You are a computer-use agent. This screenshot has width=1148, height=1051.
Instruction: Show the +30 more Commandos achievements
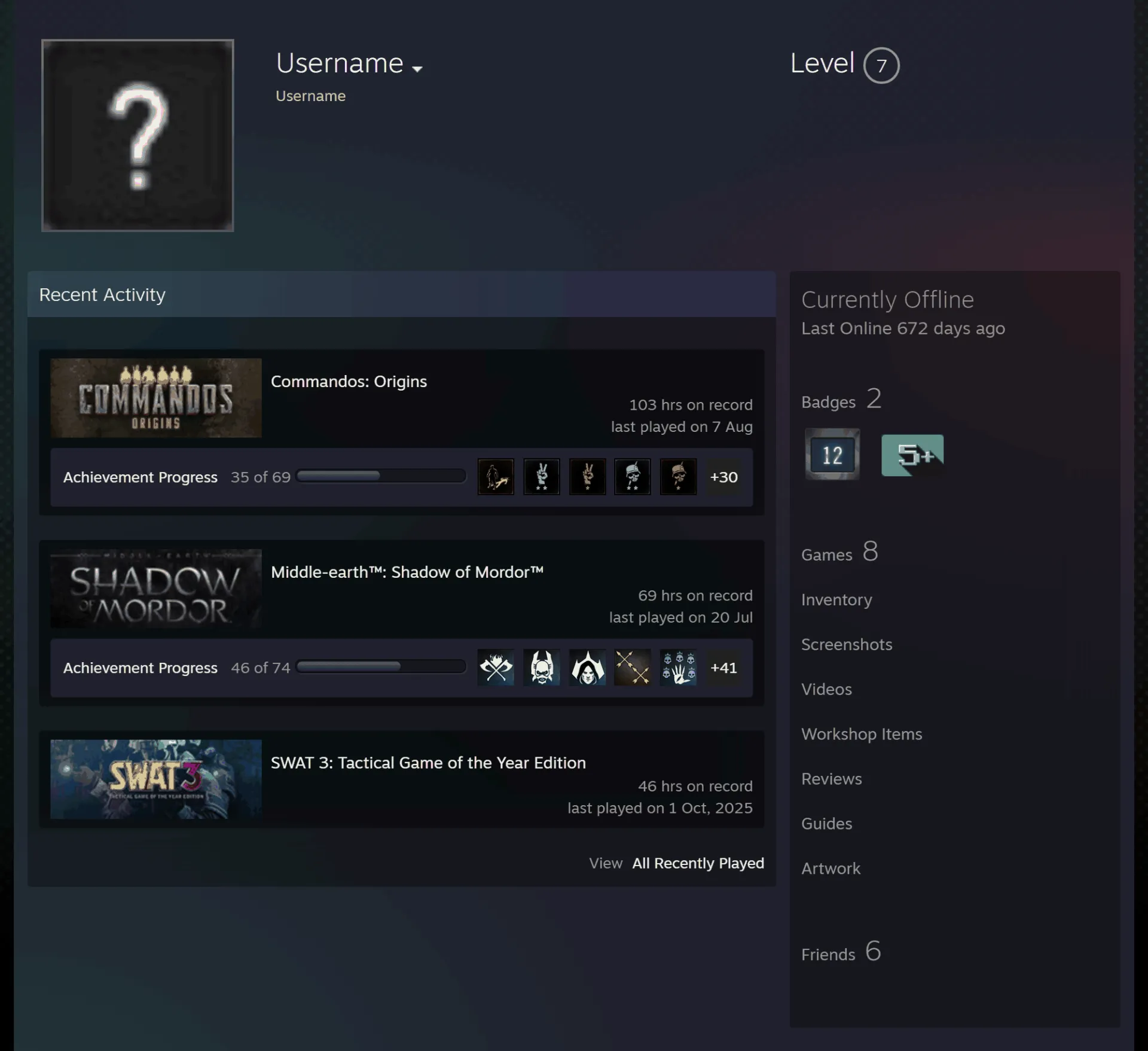click(x=723, y=477)
